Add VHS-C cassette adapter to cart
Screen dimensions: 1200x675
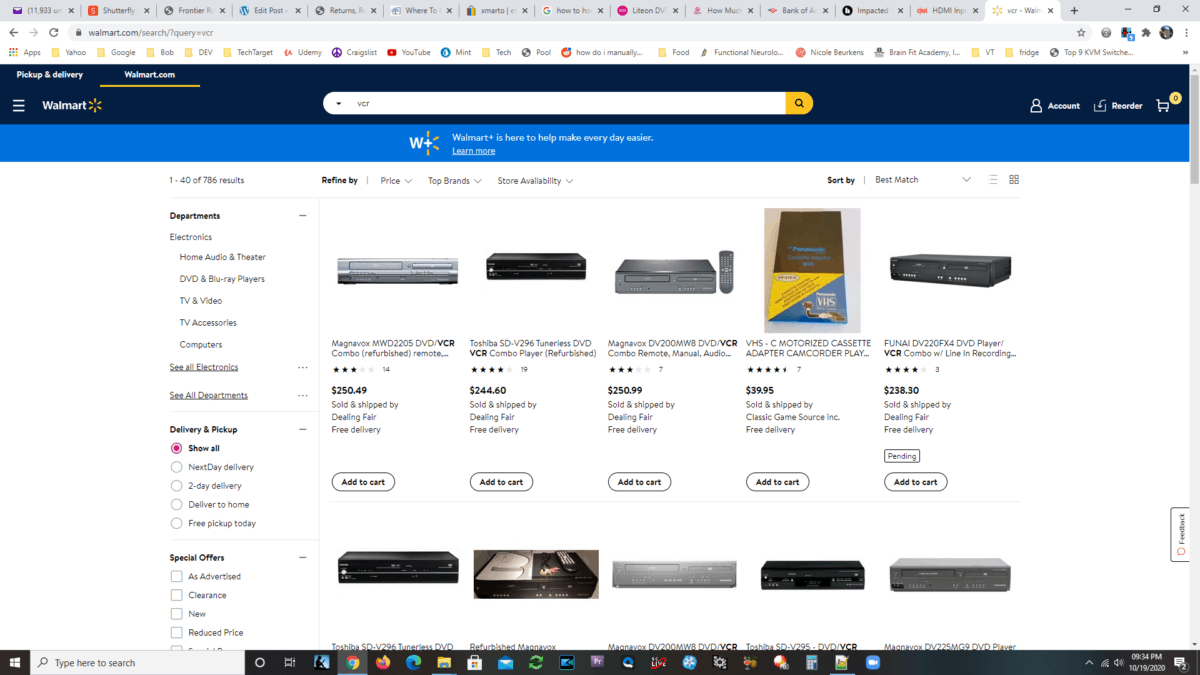click(x=777, y=482)
